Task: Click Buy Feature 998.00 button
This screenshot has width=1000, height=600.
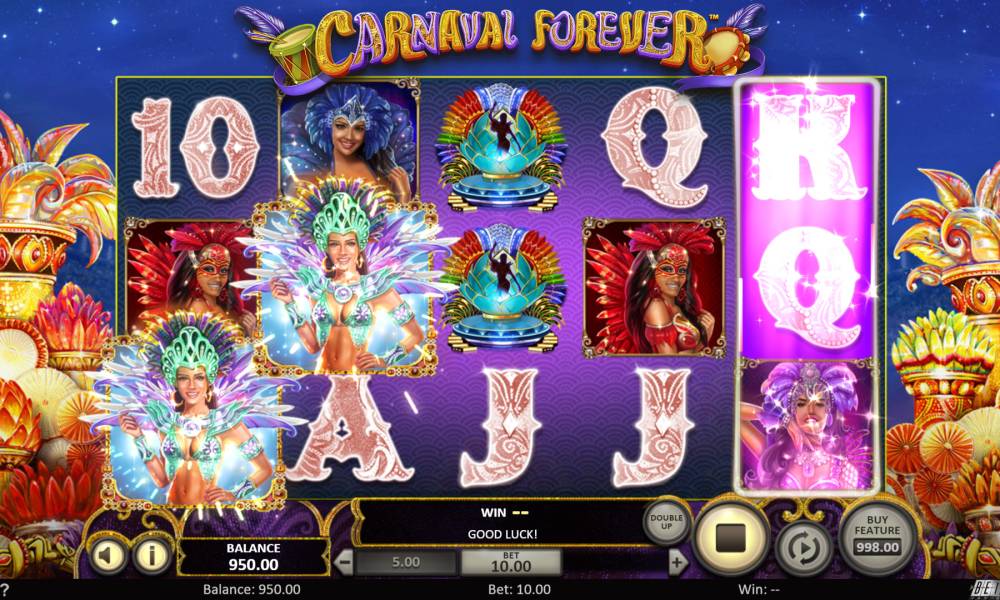Action: (878, 532)
